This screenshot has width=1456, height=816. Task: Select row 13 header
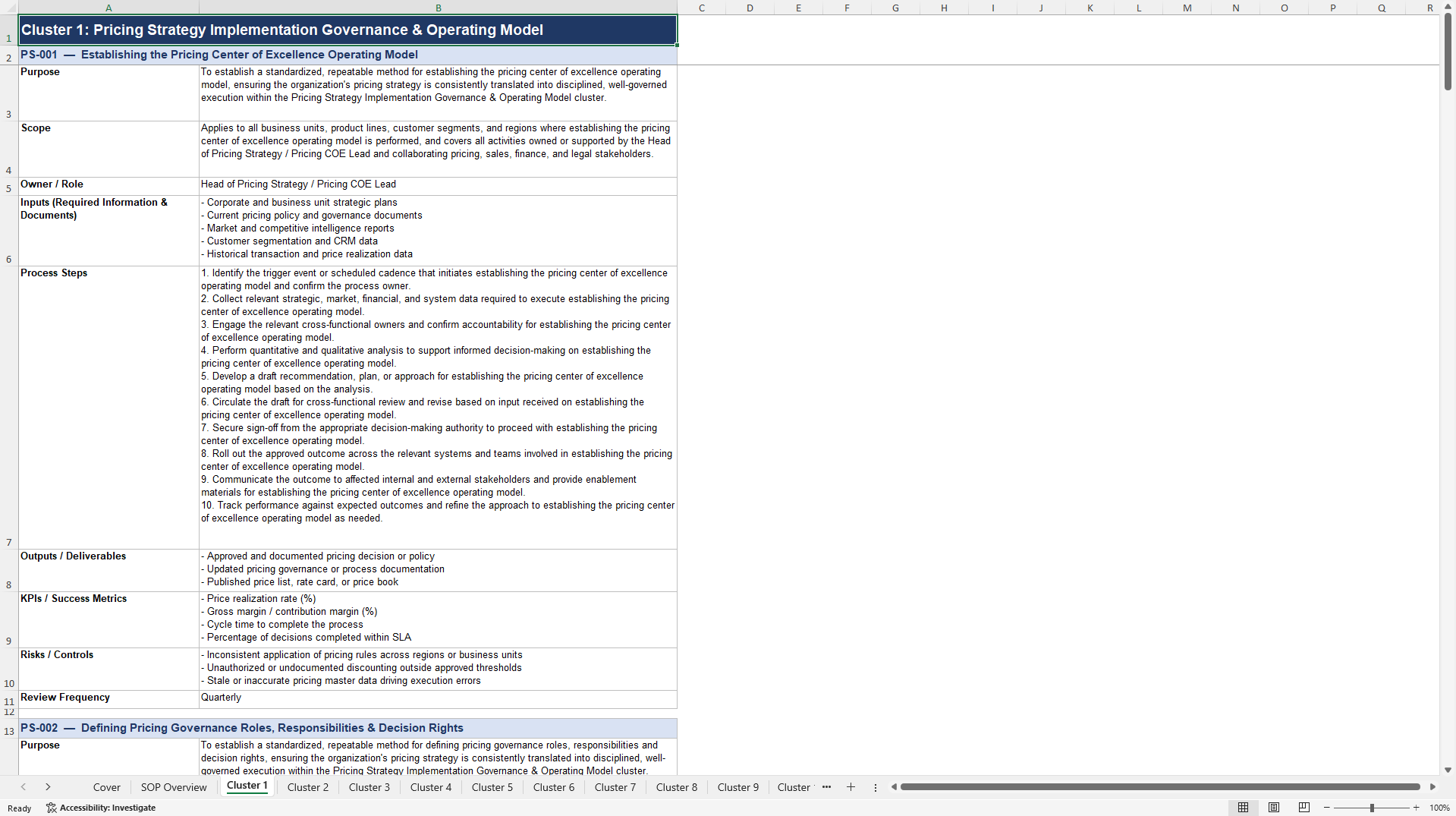pos(9,728)
